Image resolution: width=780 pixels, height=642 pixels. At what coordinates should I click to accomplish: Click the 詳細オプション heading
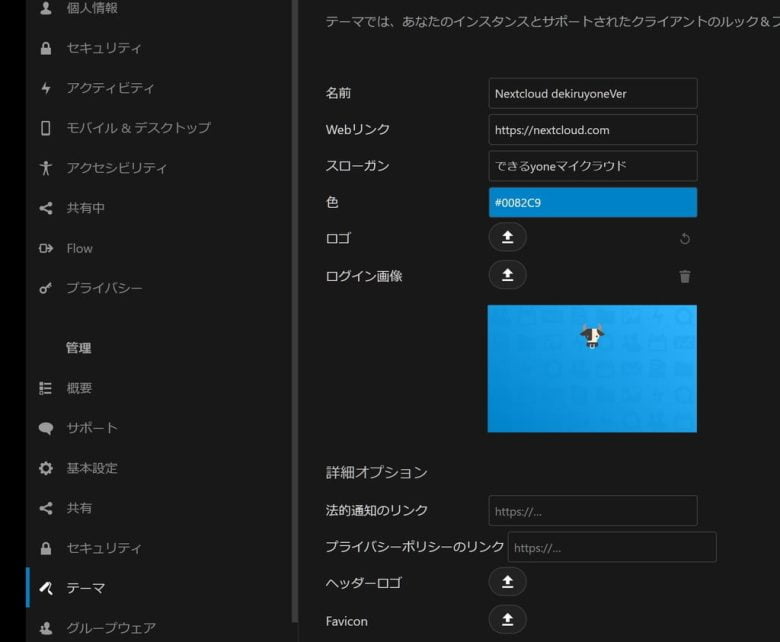click(377, 472)
